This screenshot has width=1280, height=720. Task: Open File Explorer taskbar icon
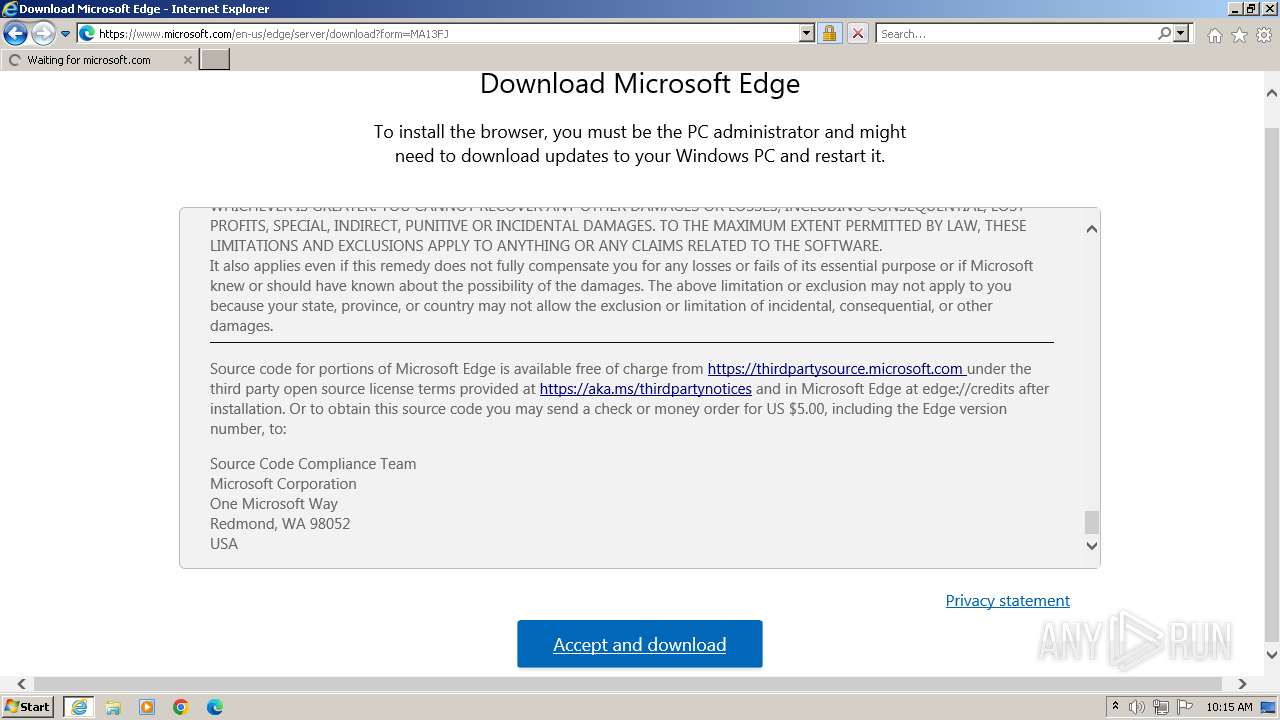(x=113, y=707)
